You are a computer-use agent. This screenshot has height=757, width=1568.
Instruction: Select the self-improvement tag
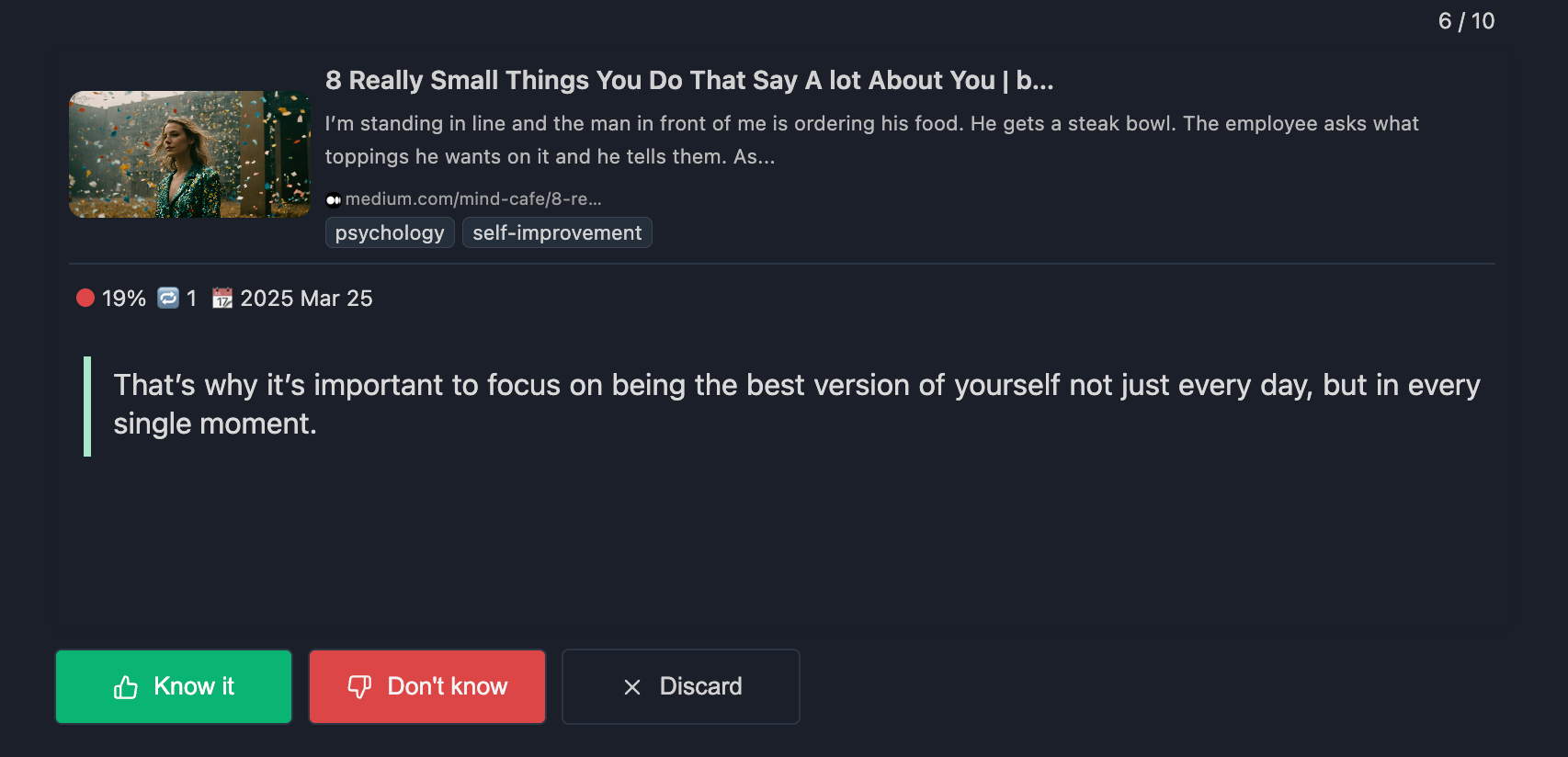click(557, 233)
